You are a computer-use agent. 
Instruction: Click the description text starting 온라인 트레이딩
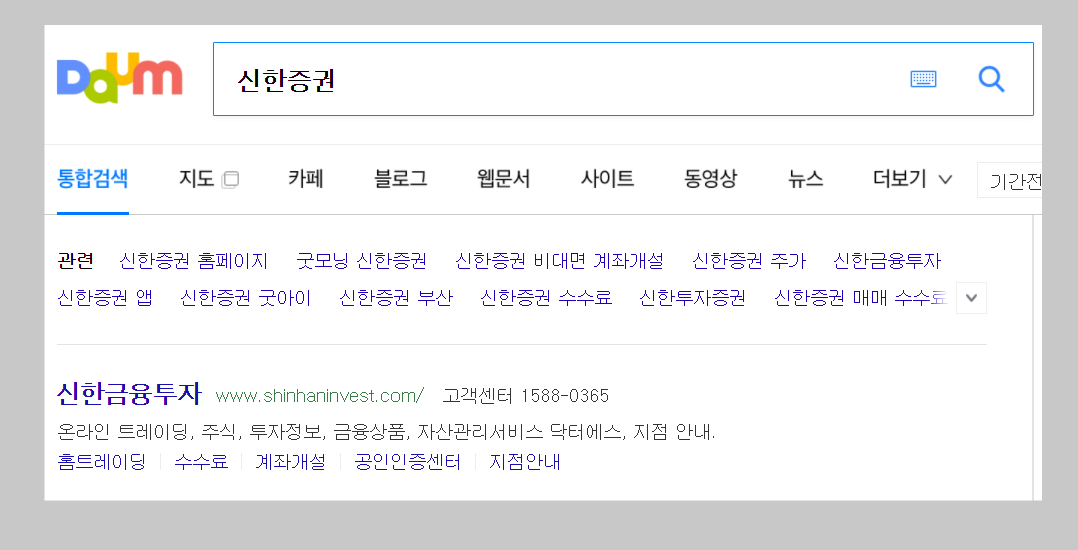point(386,432)
